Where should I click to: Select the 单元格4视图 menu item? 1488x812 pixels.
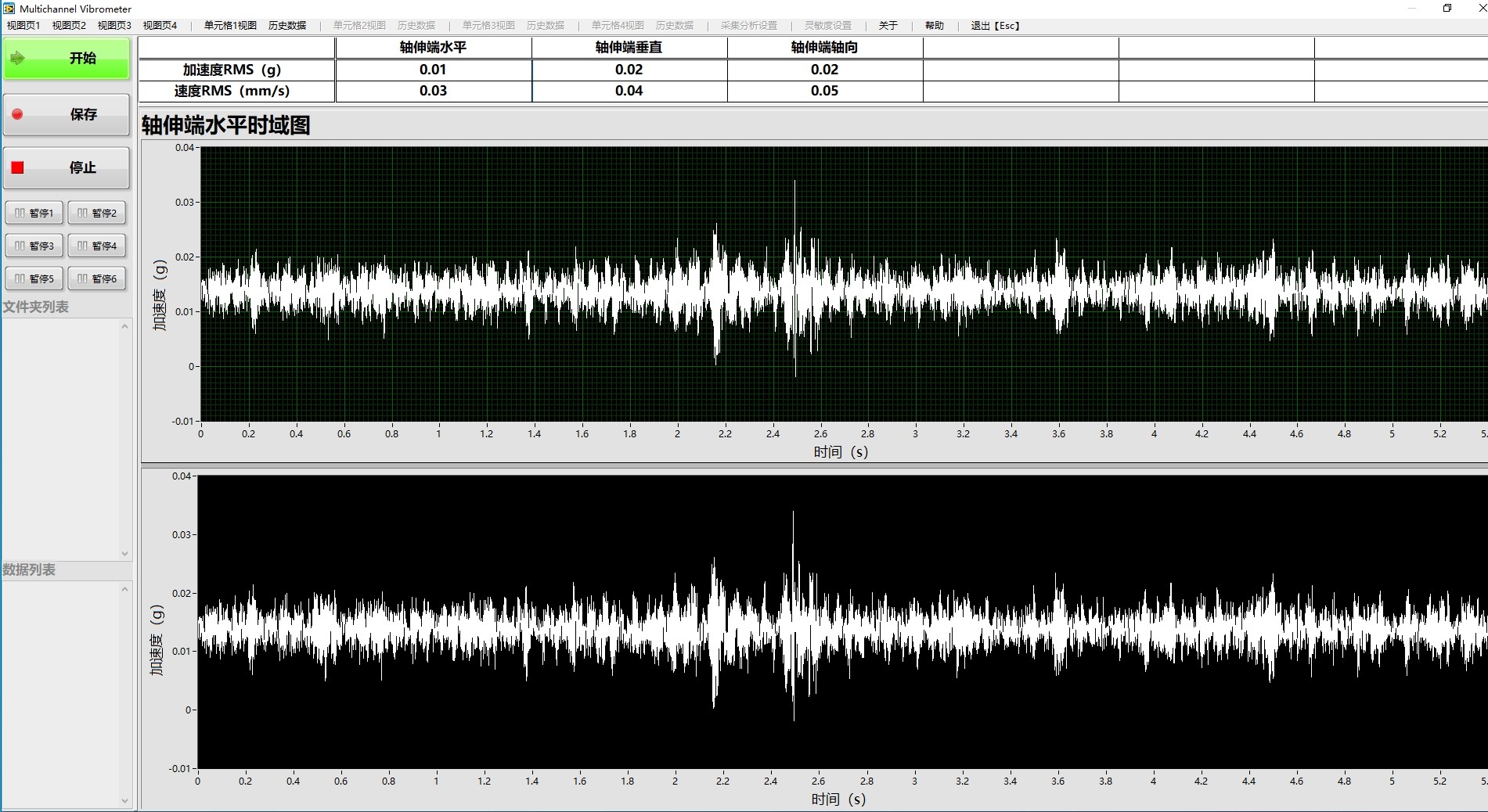coord(618,26)
